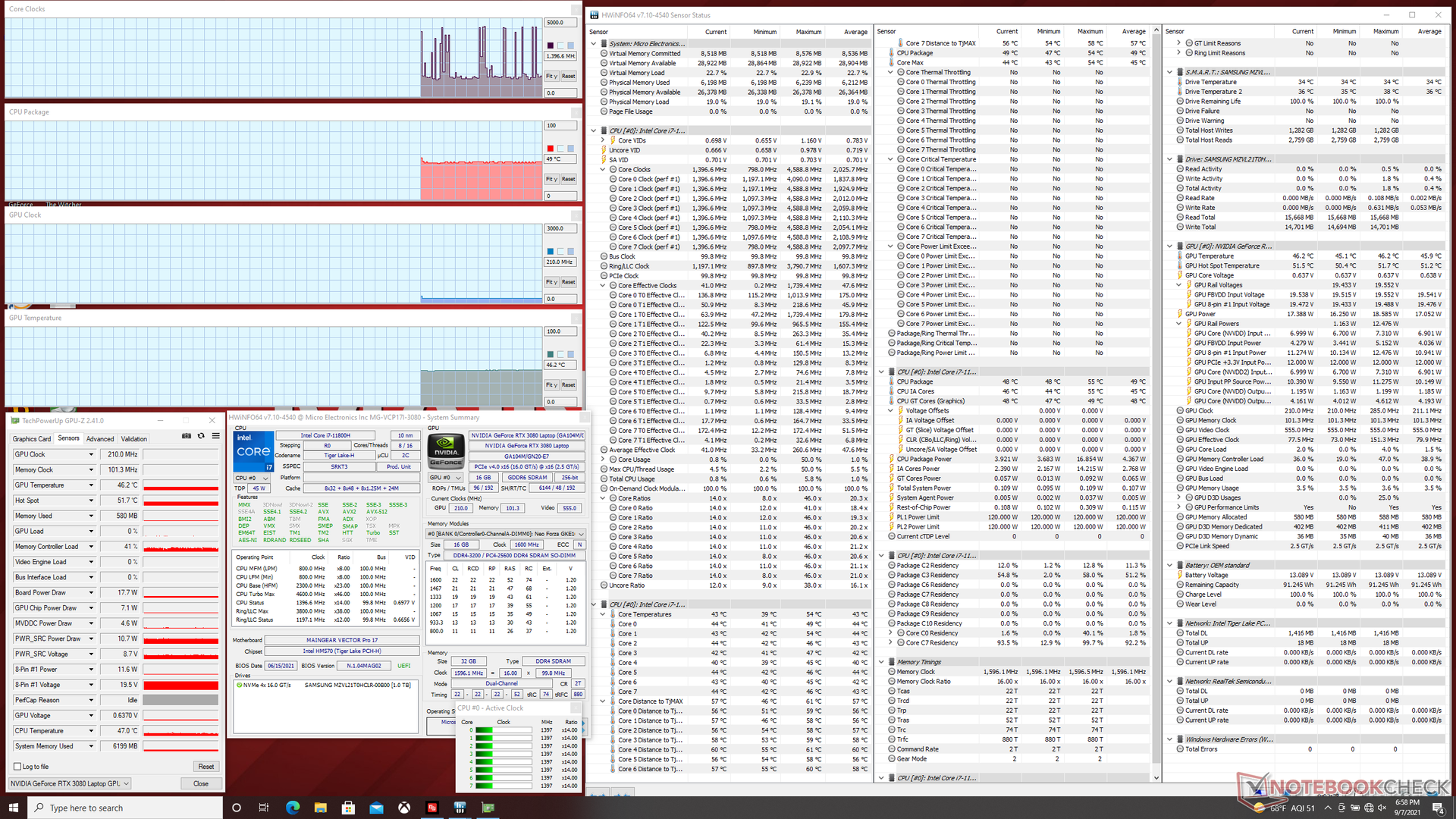The width and height of the screenshot is (1456, 819).
Task: Click the Core Clocks graph maximum value field
Action: click(x=562, y=23)
